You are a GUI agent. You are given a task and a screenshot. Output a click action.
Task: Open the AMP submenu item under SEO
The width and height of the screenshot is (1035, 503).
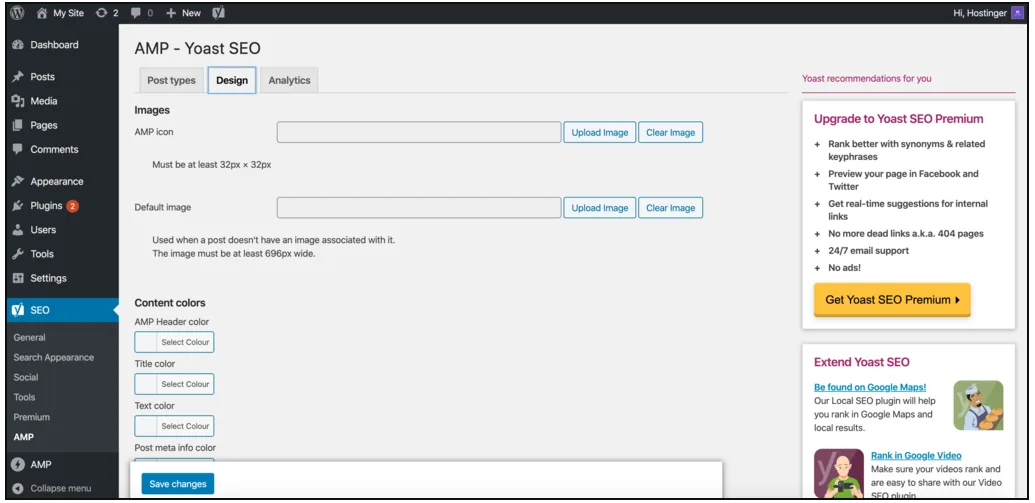[x=23, y=436]
